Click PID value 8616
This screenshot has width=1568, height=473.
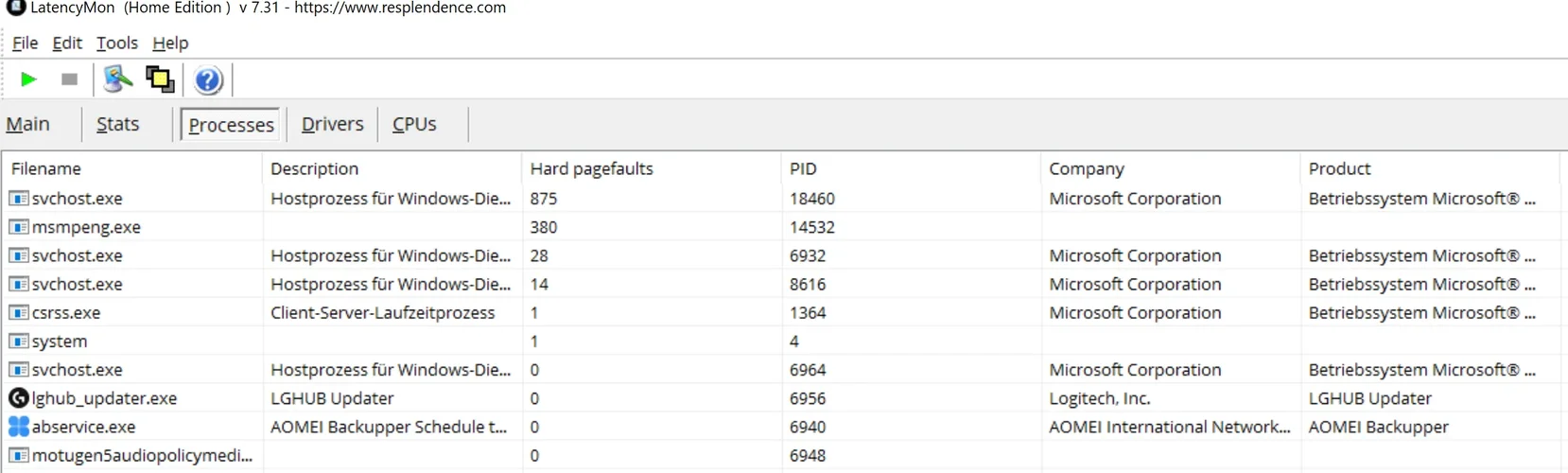click(808, 284)
